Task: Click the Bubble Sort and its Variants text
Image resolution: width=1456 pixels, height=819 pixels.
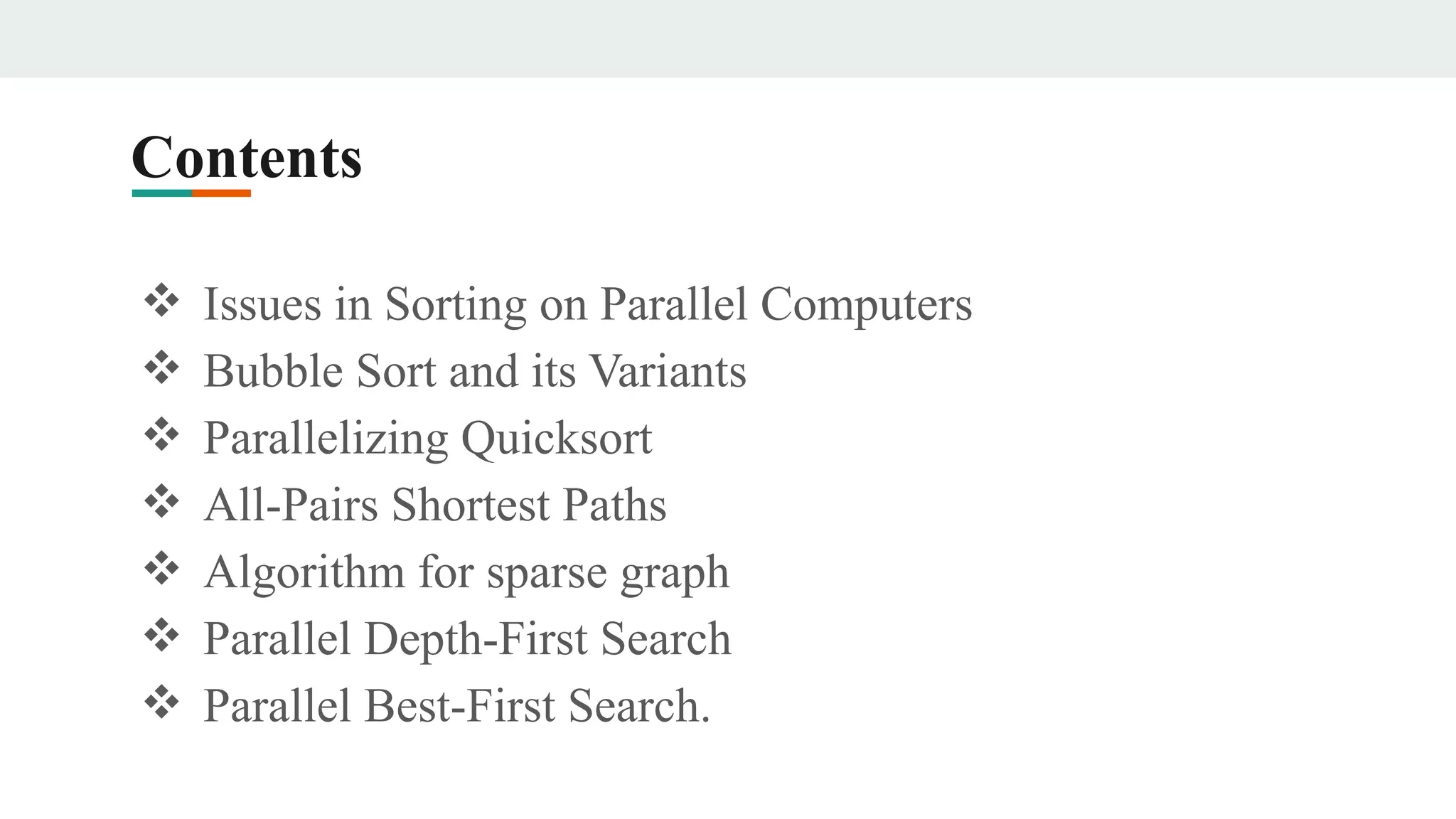Action: point(474,371)
